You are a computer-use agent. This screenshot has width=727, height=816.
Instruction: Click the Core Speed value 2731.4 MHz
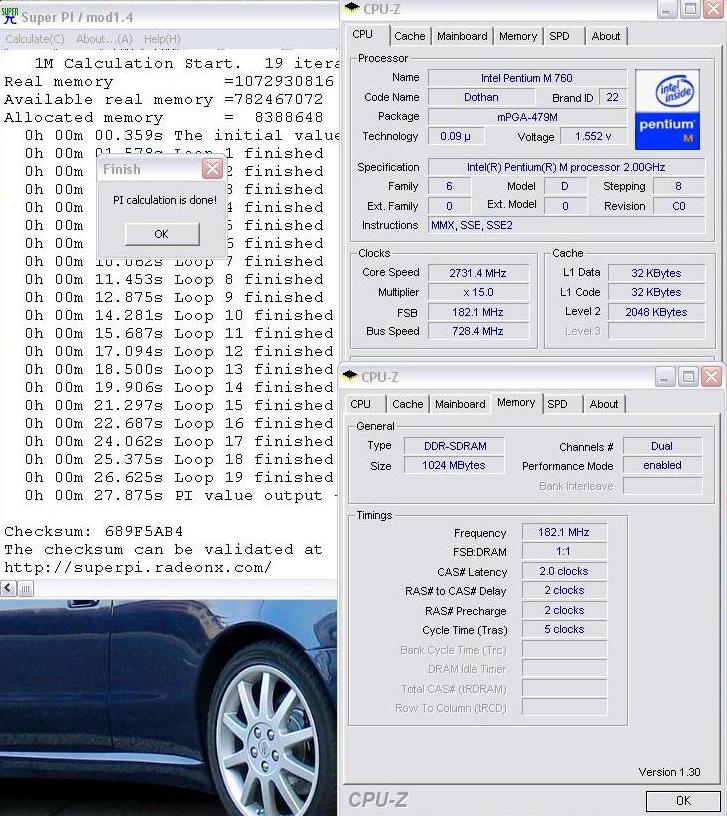click(478, 273)
